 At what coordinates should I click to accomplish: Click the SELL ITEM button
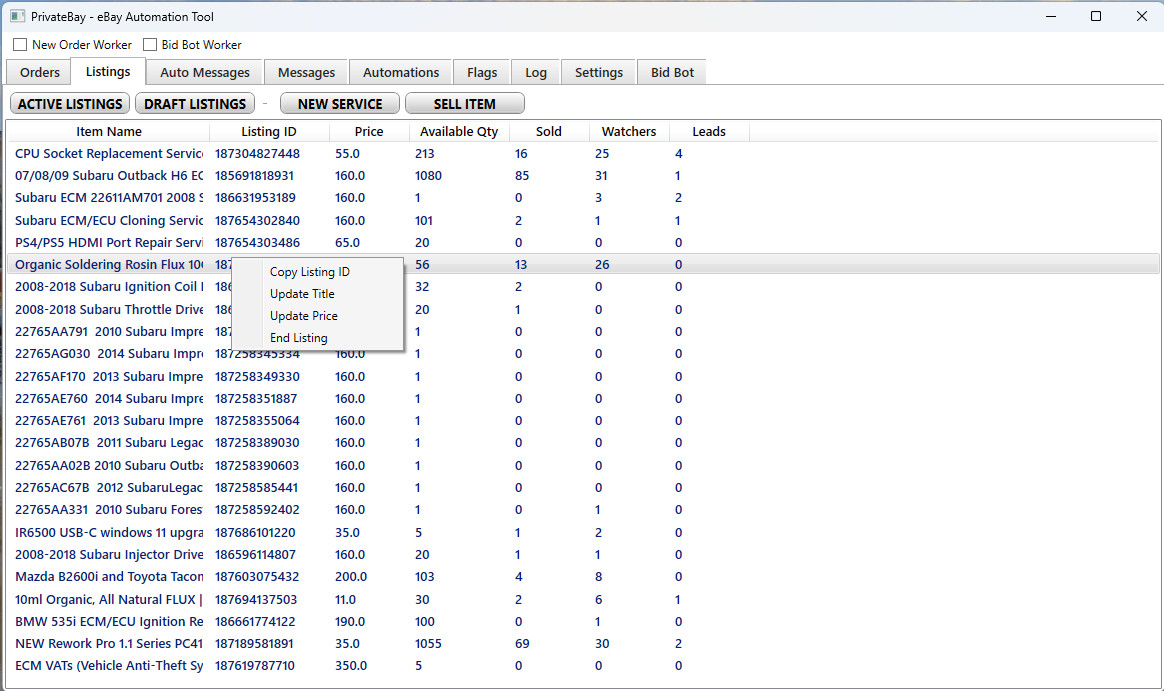[465, 104]
